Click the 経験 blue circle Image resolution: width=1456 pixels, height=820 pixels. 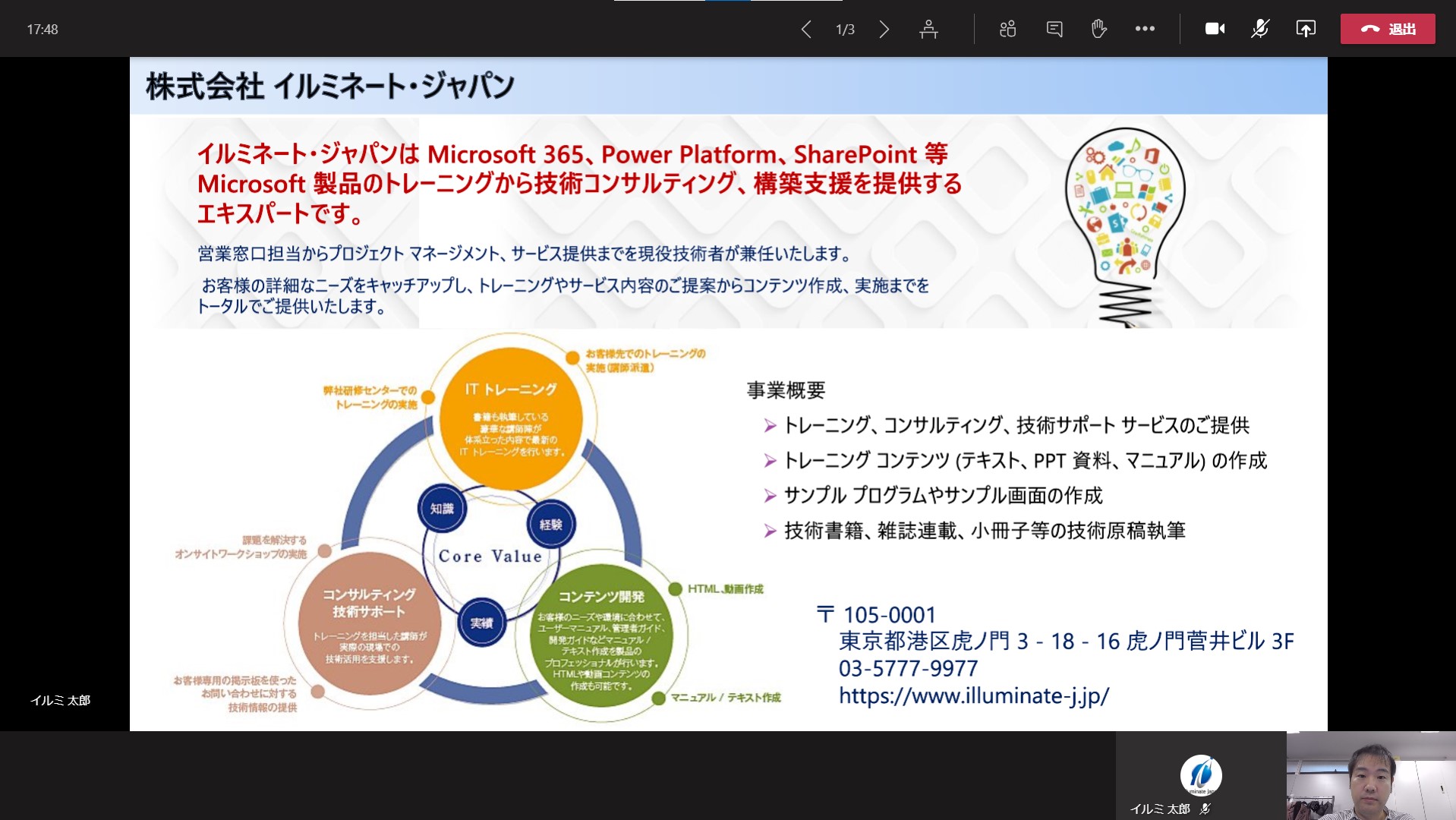pos(551,524)
